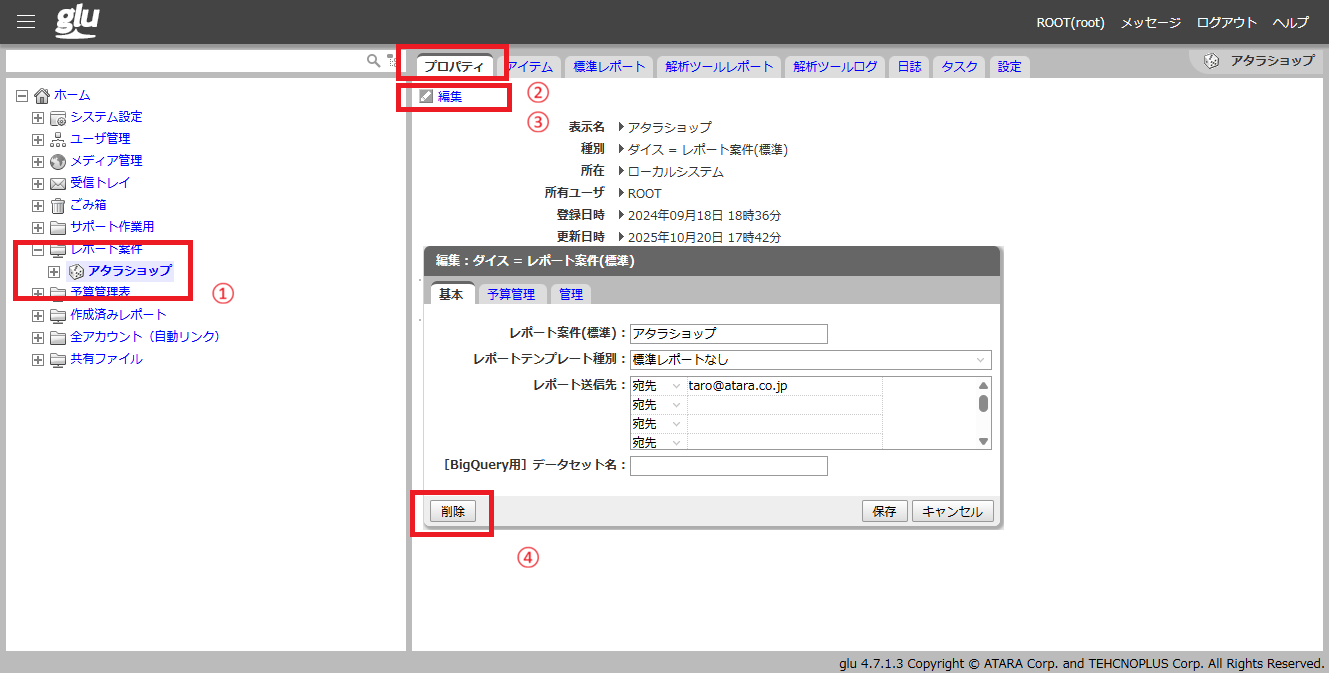Expand the システム設定 node
Viewport: 1329px width, 673px height.
[x=38, y=117]
